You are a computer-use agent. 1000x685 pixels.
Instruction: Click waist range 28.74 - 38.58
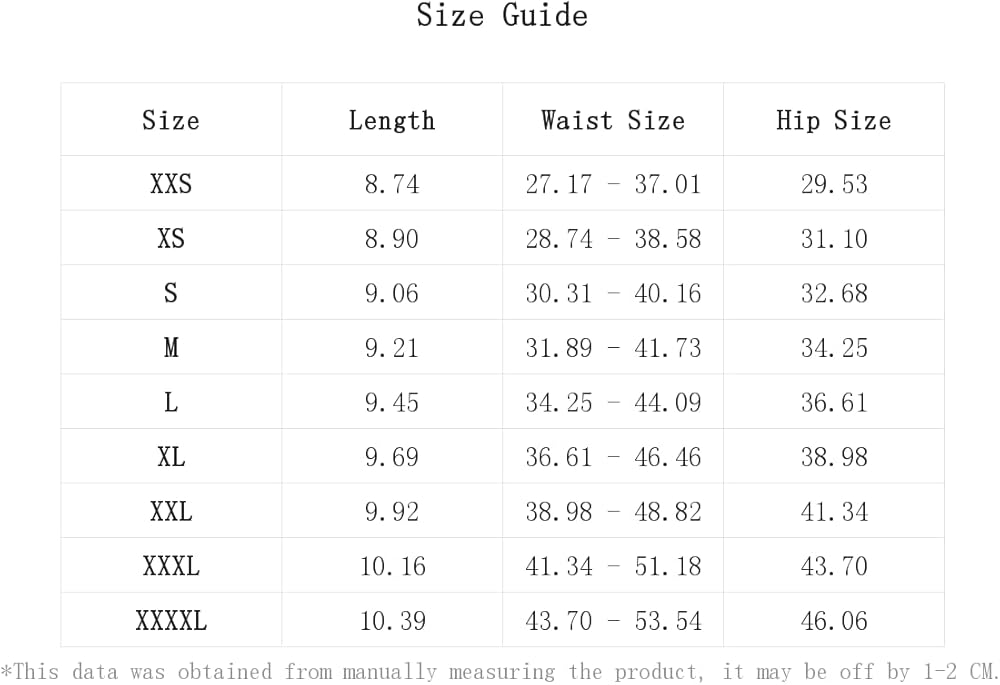(x=613, y=239)
